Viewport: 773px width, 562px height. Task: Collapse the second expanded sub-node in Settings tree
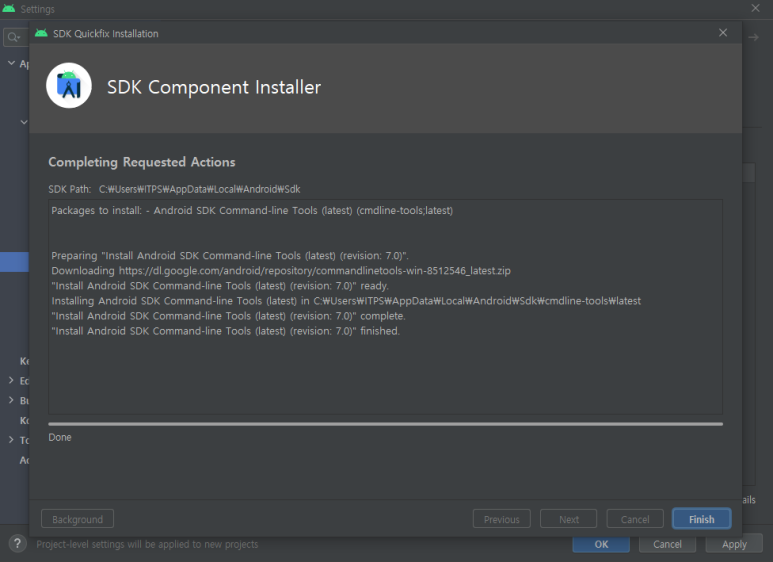click(x=24, y=122)
